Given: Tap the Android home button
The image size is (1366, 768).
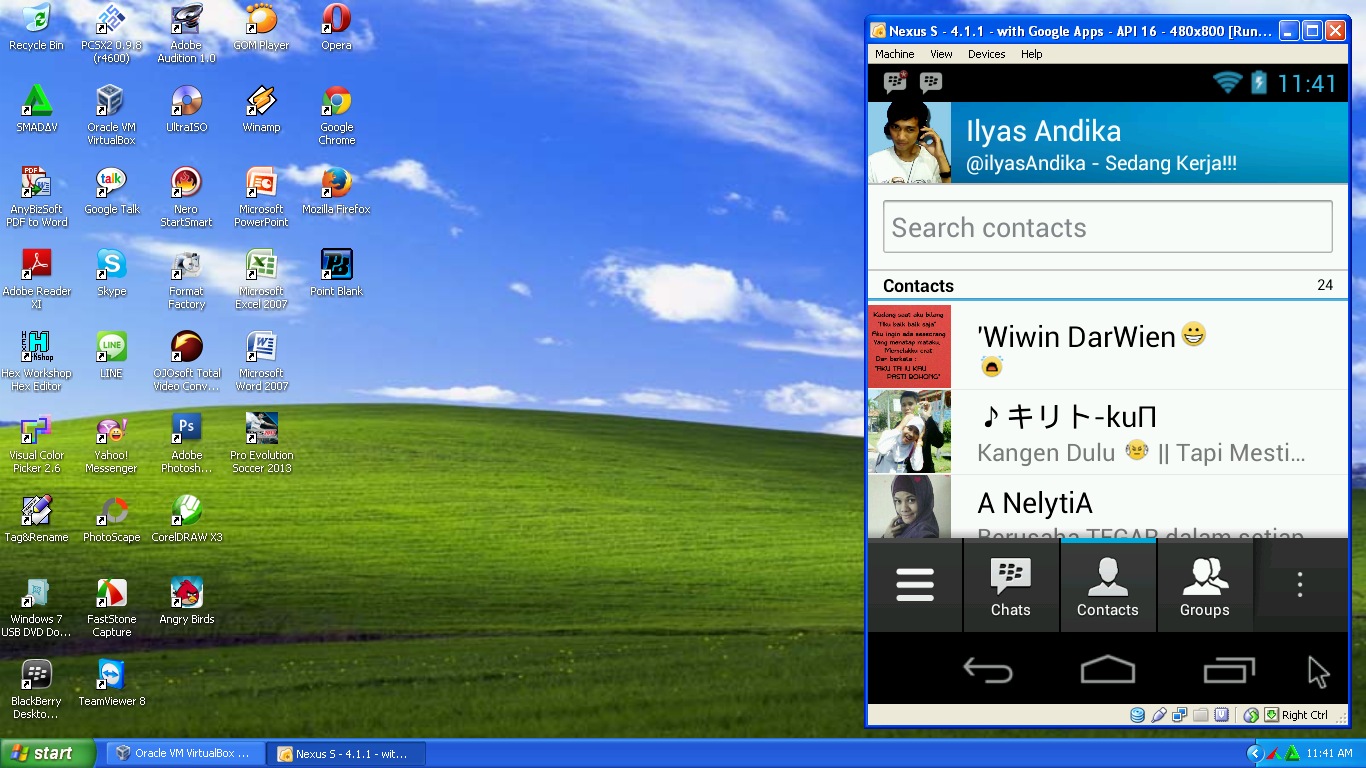Looking at the screenshot, I should pos(1108,670).
